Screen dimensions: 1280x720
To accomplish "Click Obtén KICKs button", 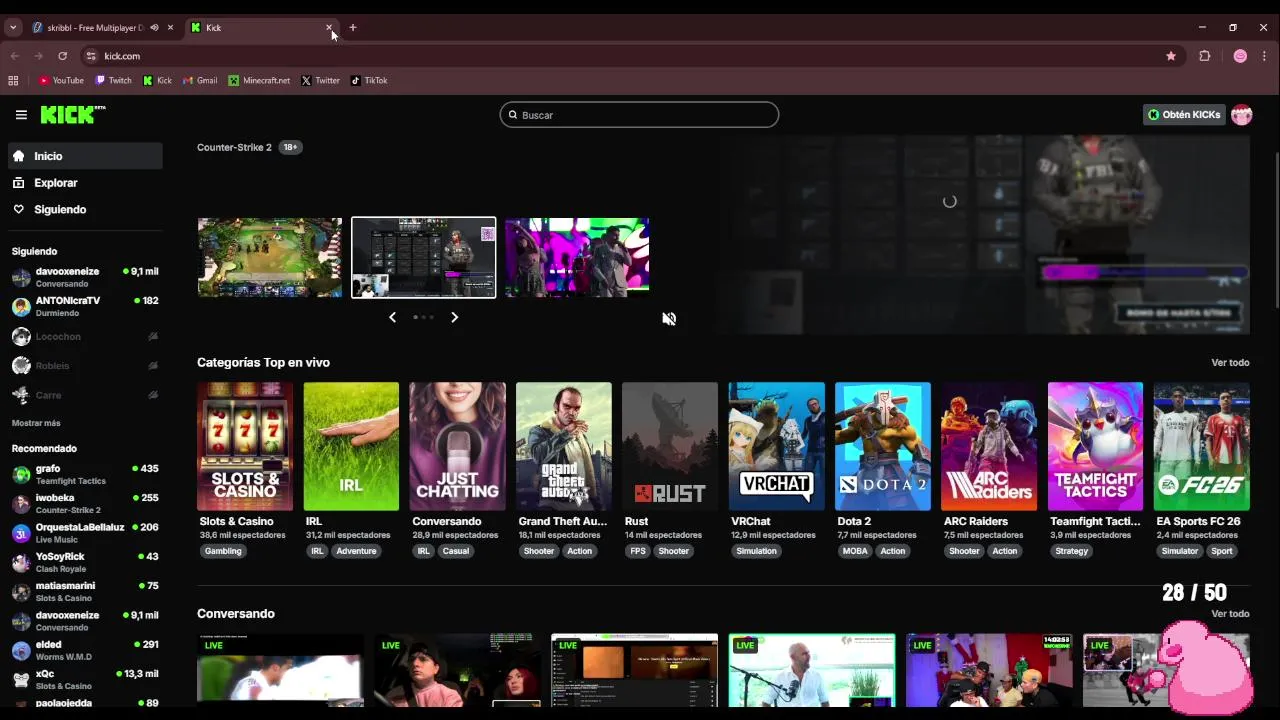I will click(x=1184, y=115).
